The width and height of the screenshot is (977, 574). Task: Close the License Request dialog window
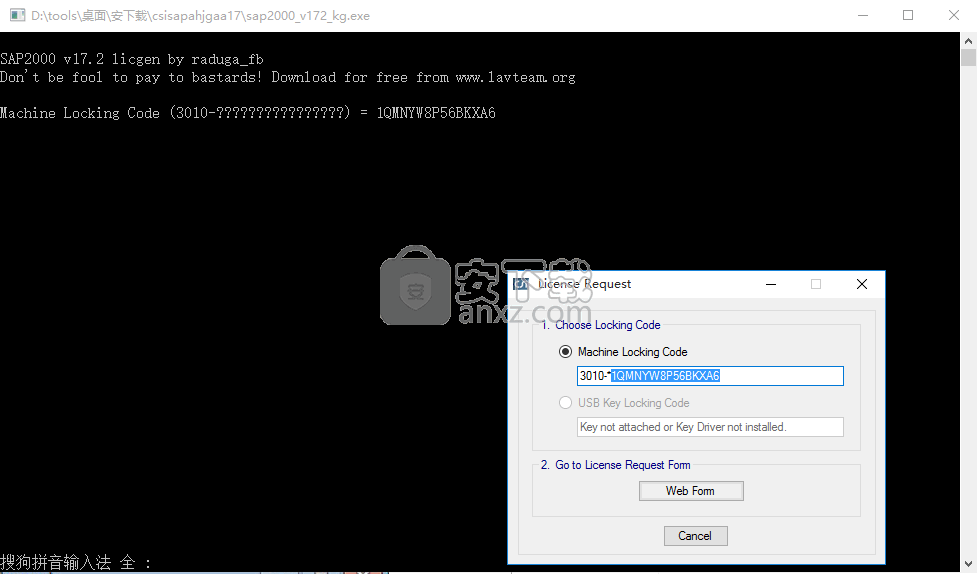click(862, 284)
